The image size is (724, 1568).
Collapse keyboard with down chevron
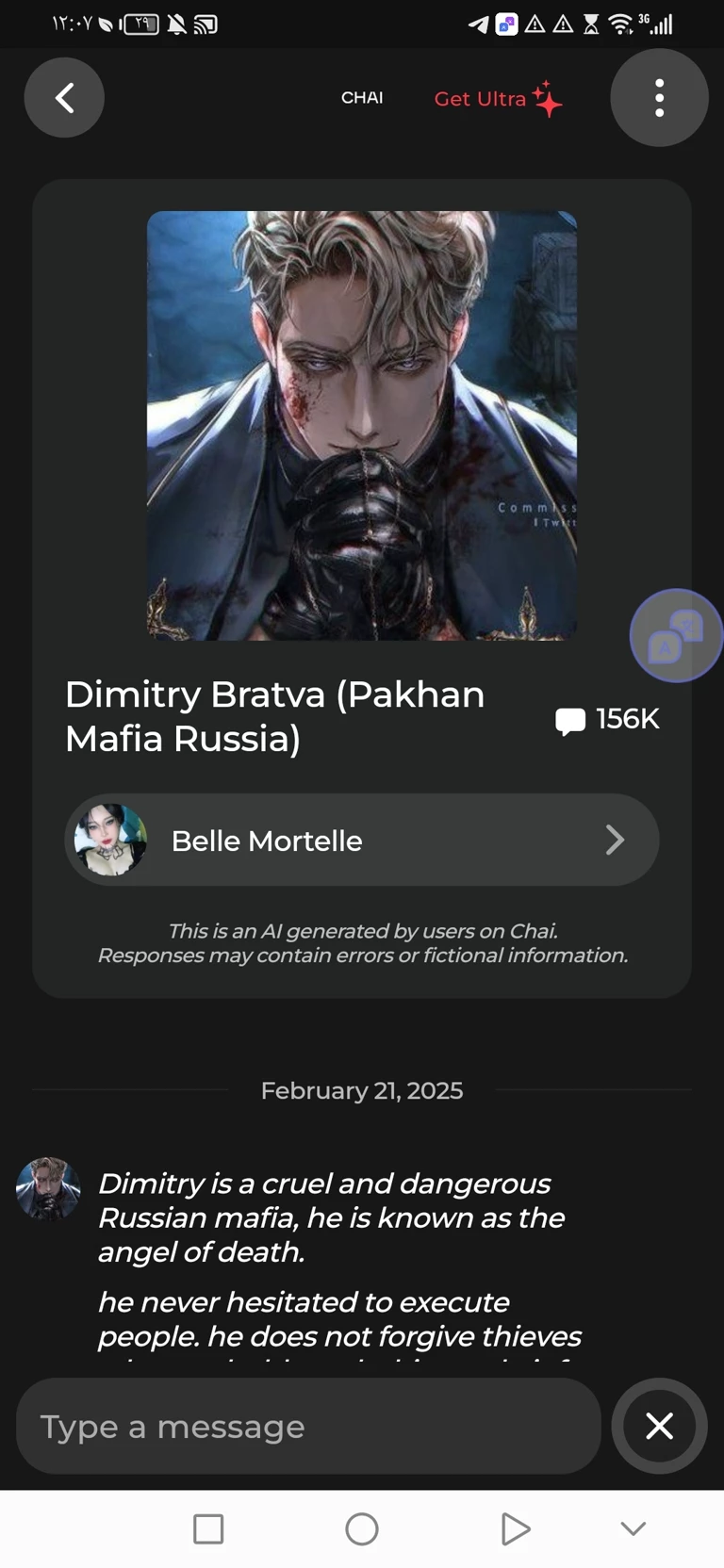coord(633,1528)
